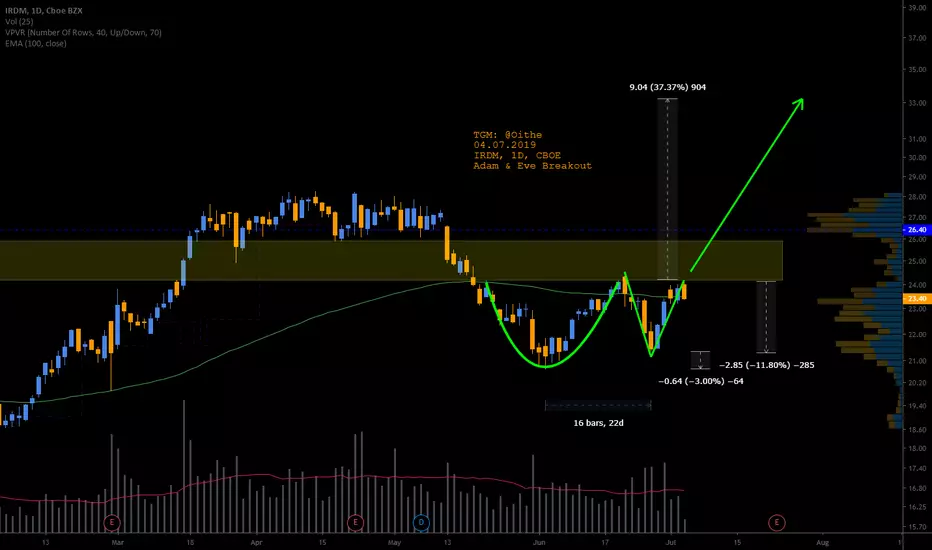Click the May label on time axis
Viewport: 932px width, 550px height.
tap(394, 542)
